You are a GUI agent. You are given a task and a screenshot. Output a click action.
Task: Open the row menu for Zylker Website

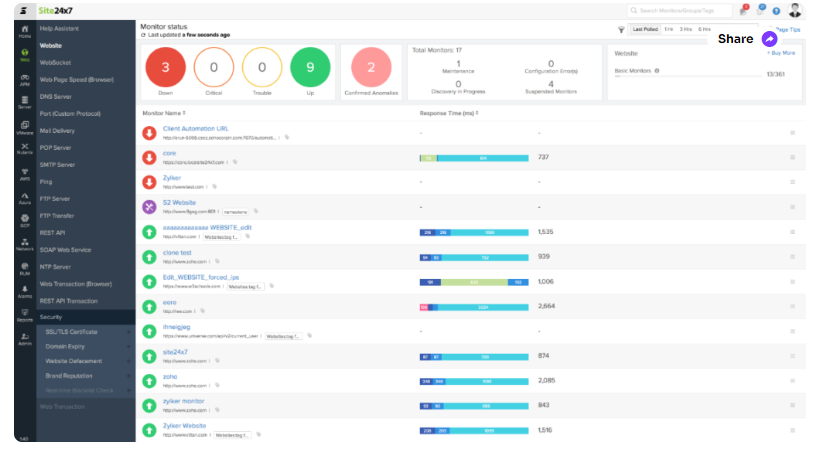792,430
